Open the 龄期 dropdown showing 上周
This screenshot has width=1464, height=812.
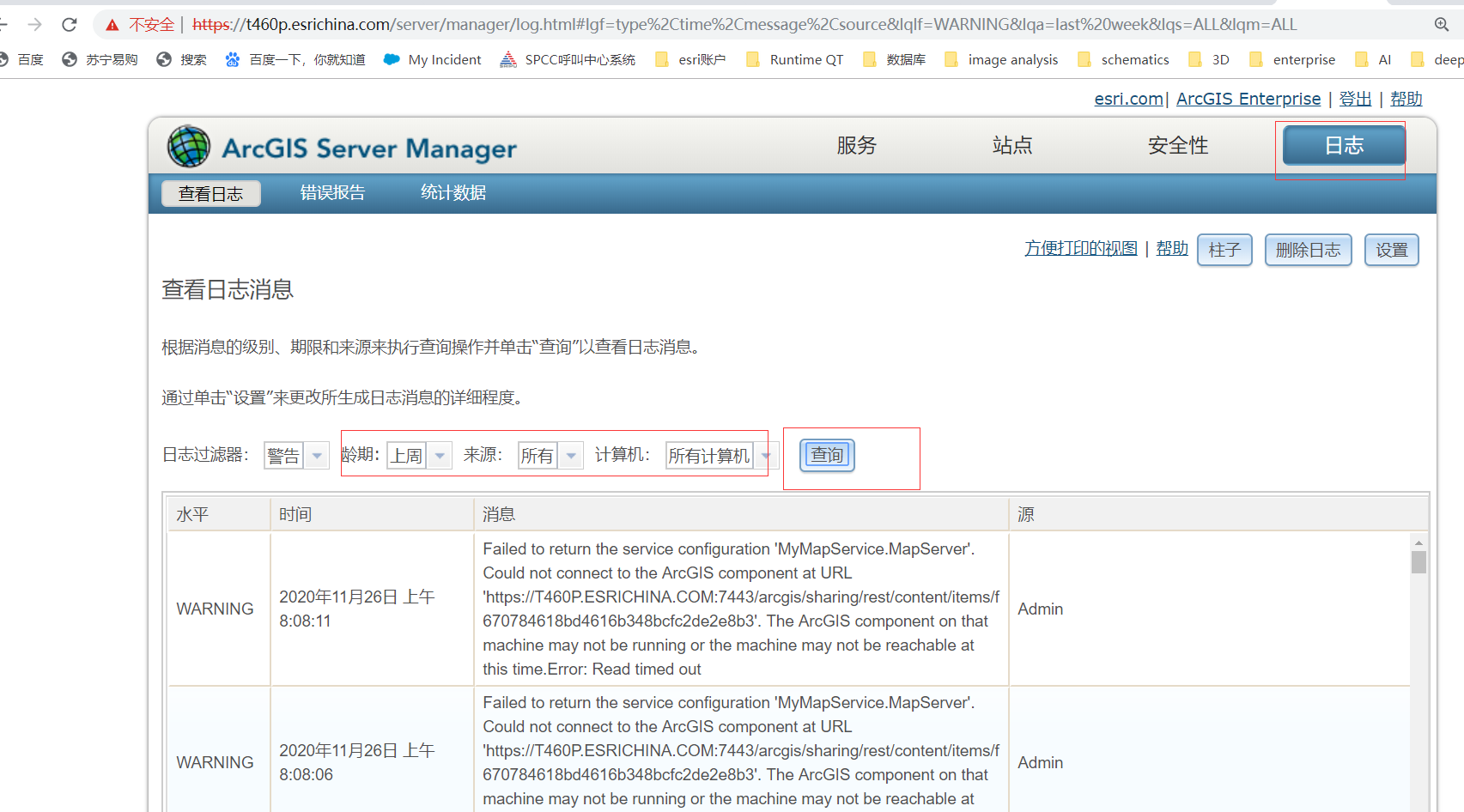pos(439,455)
